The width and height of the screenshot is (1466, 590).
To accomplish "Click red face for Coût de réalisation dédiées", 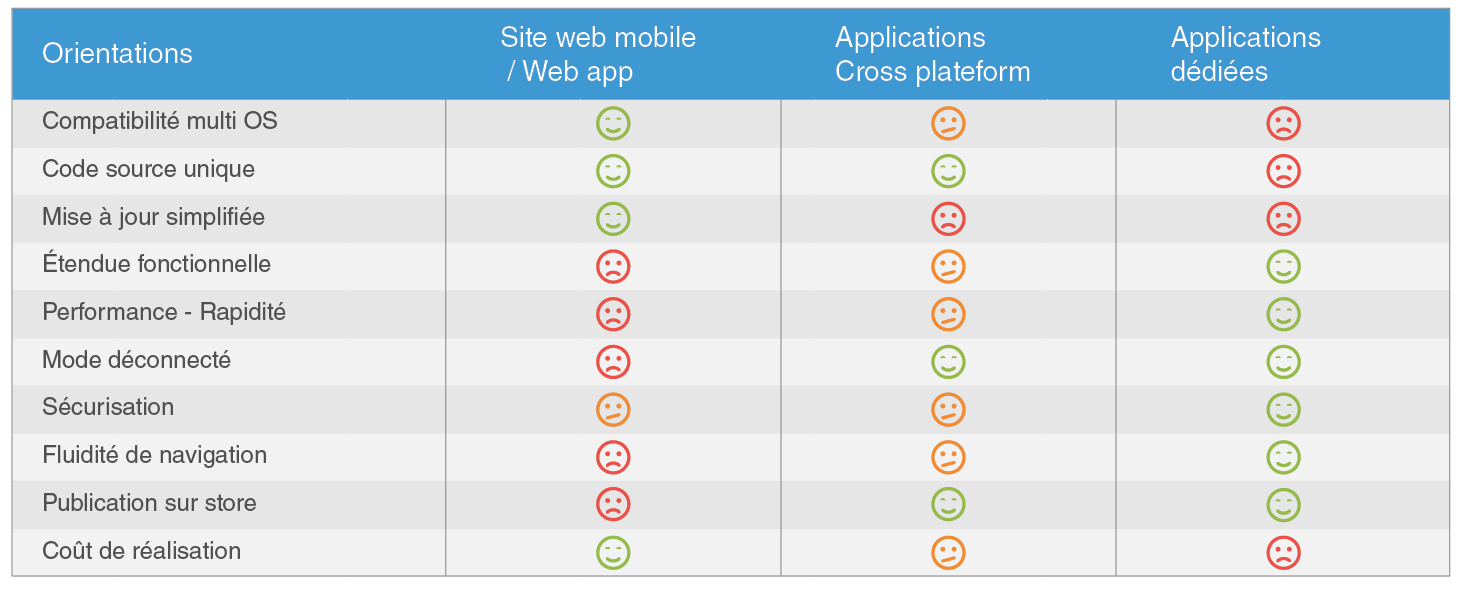I will (x=1283, y=552).
